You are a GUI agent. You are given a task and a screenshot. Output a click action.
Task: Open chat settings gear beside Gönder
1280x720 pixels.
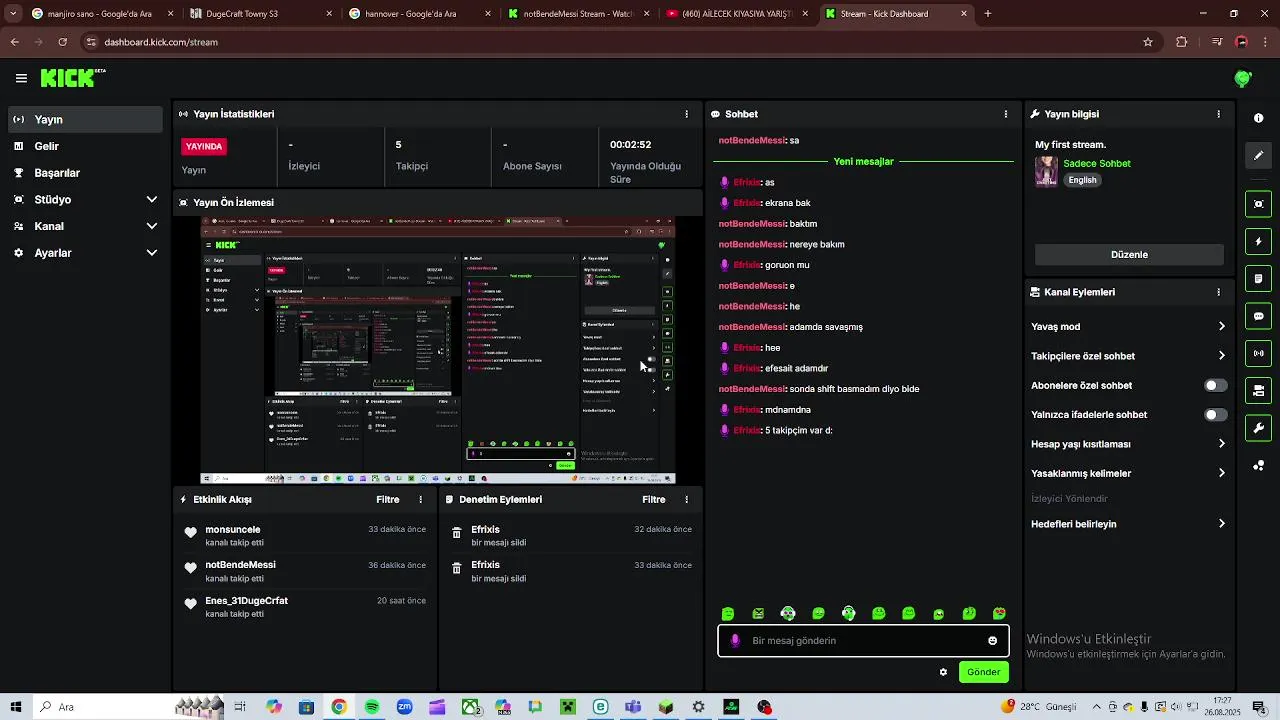click(x=943, y=672)
